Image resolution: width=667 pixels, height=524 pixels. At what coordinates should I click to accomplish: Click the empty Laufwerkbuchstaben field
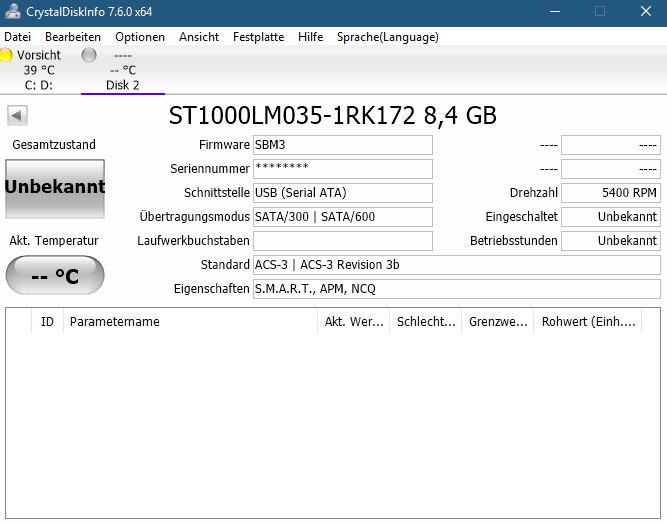[x=343, y=241]
